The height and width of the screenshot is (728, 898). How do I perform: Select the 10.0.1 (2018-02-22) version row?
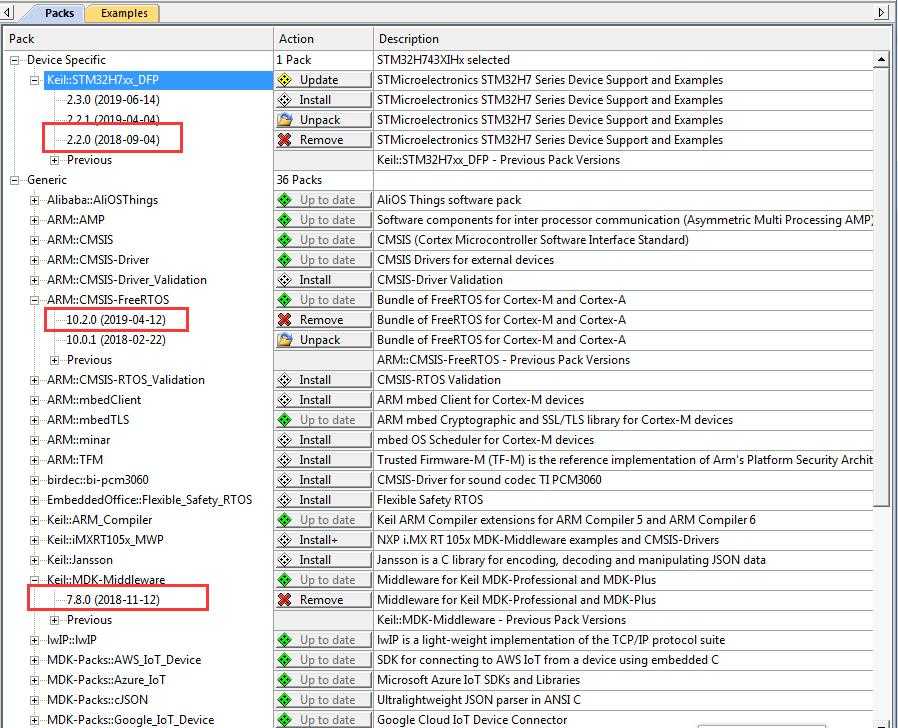click(x=116, y=340)
